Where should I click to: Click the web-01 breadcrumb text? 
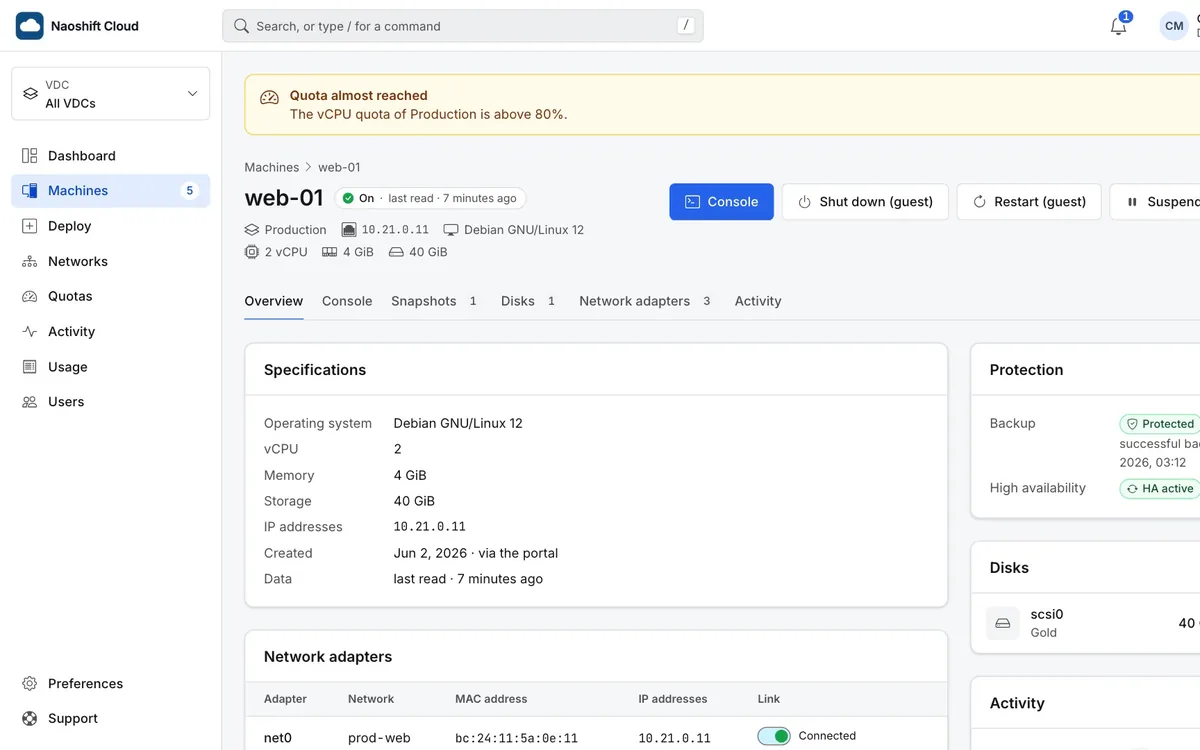tap(339, 167)
